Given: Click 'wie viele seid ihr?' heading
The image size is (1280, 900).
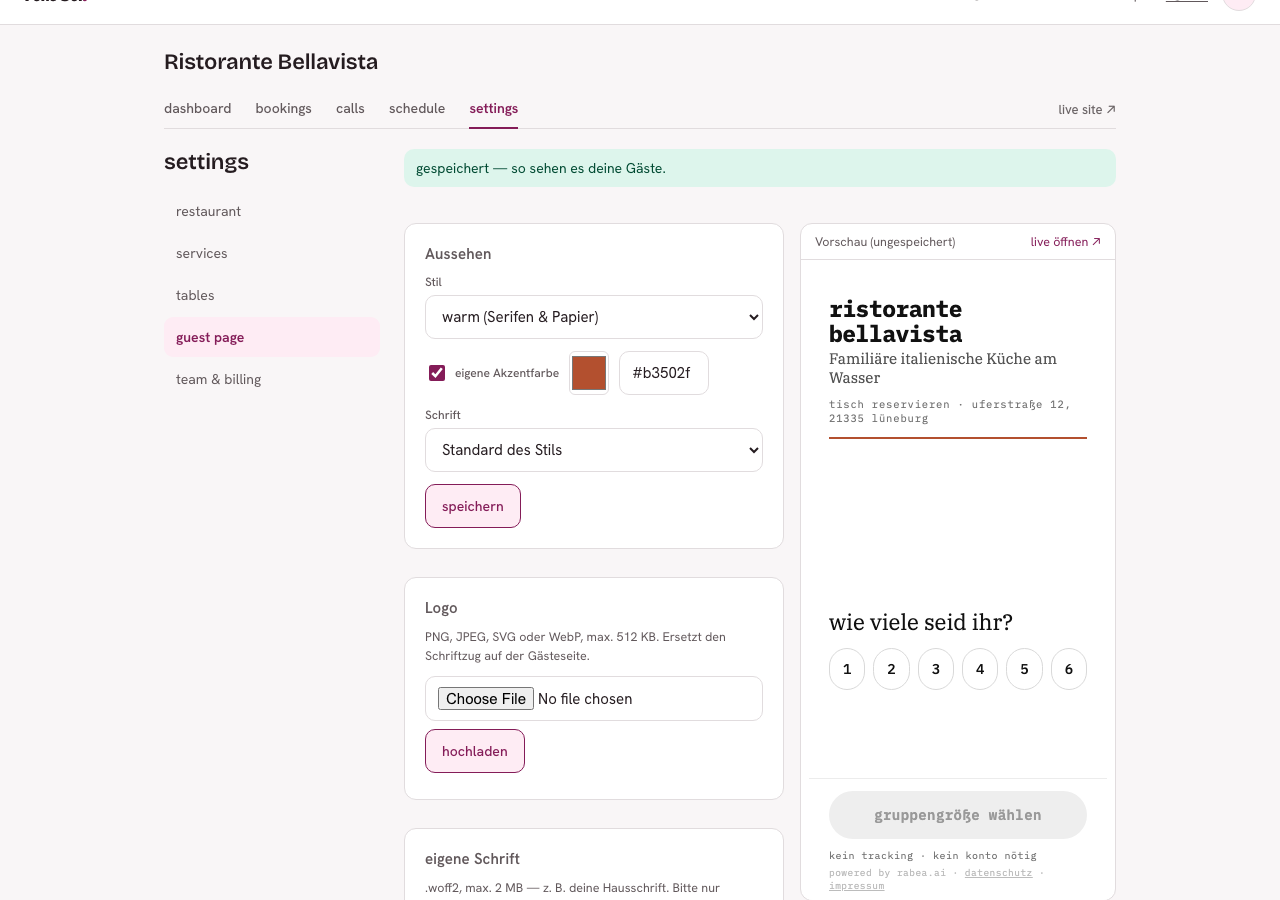Looking at the screenshot, I should click(x=921, y=622).
